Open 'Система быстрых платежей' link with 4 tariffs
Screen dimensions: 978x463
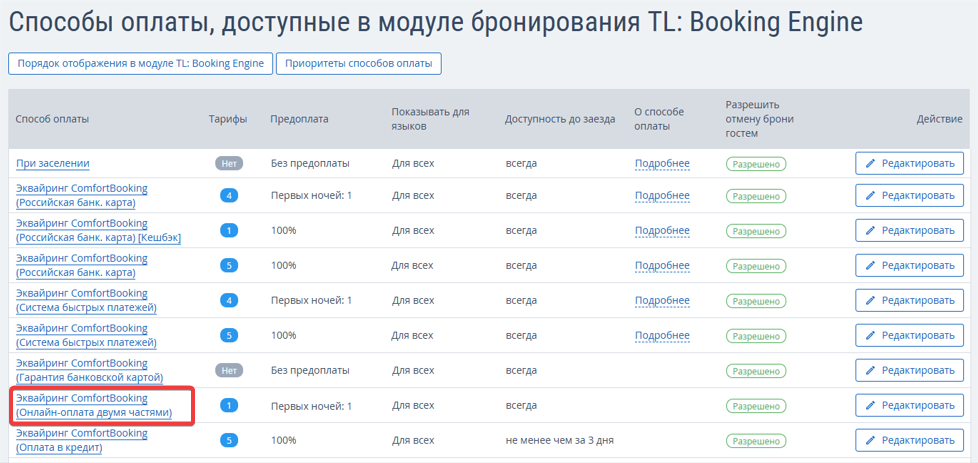point(86,301)
